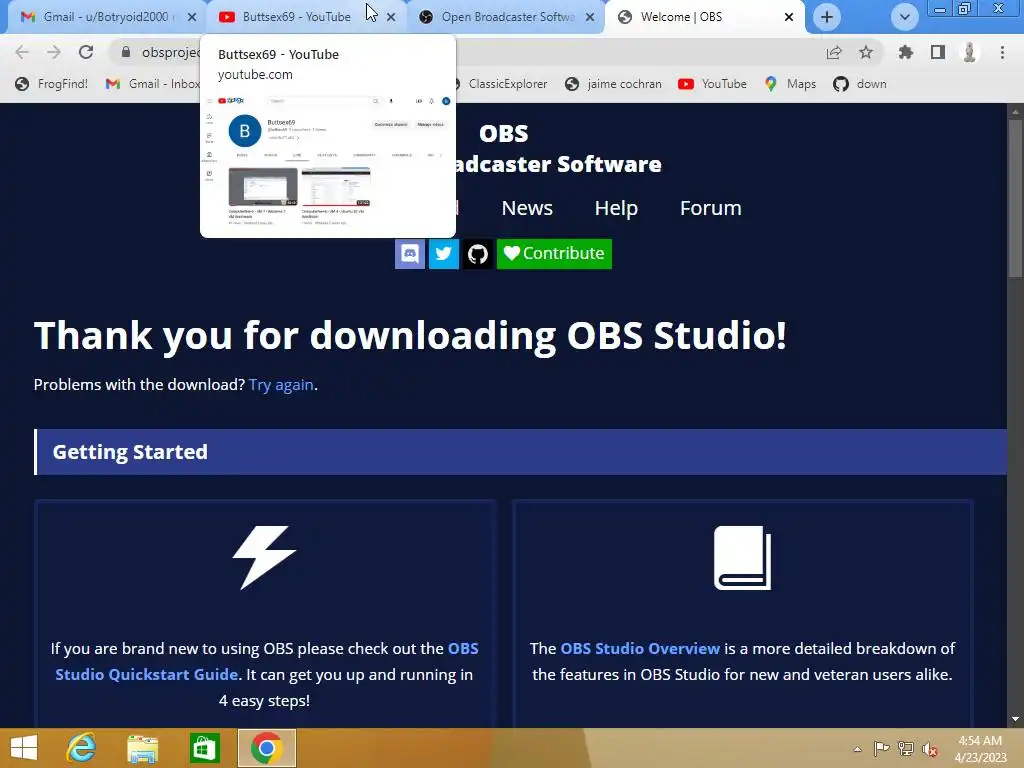This screenshot has height=768, width=1024.
Task: Switch to the Buttsex69 YouTube tab
Action: click(x=296, y=17)
